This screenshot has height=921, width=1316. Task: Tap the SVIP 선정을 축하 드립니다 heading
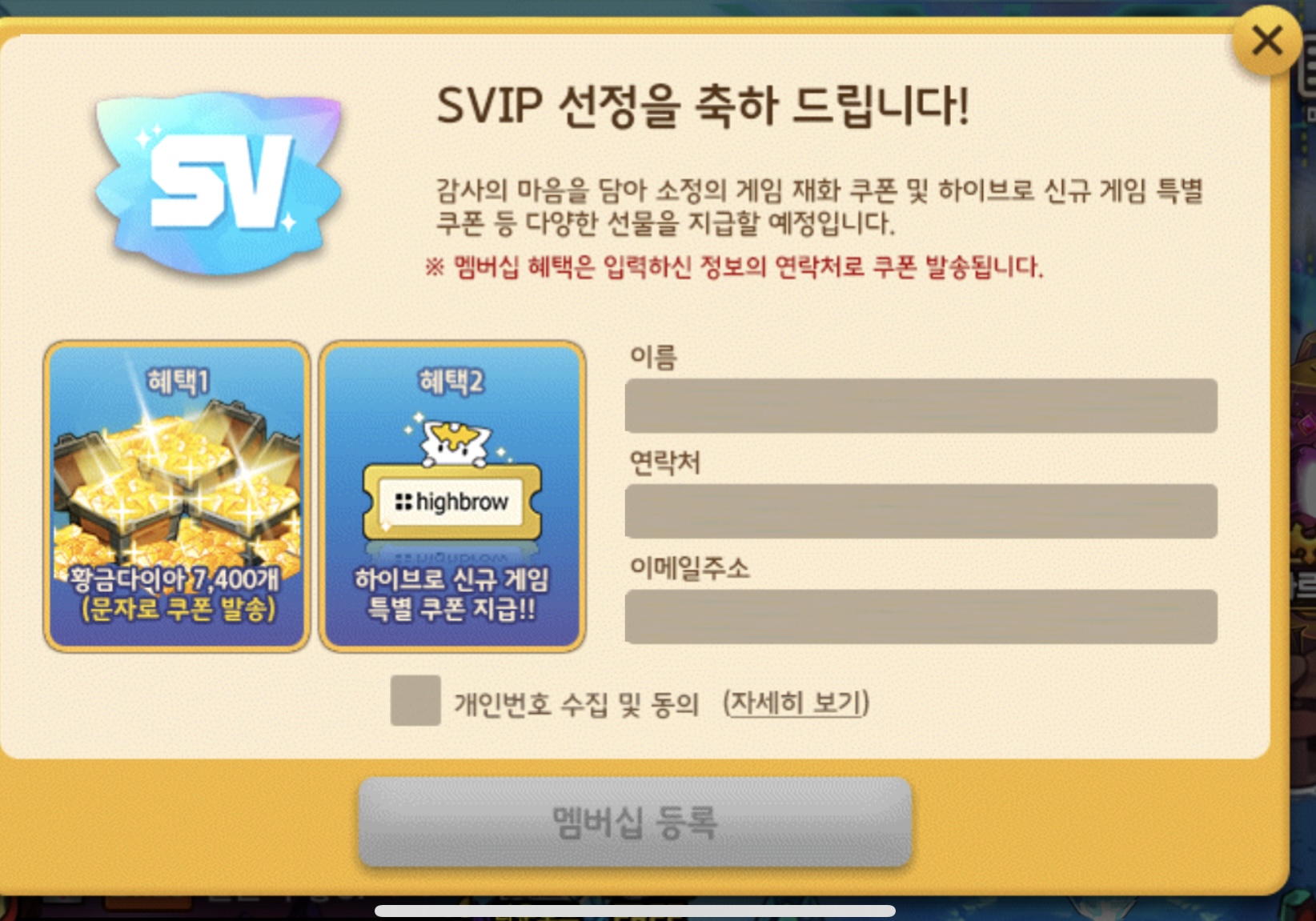[703, 106]
